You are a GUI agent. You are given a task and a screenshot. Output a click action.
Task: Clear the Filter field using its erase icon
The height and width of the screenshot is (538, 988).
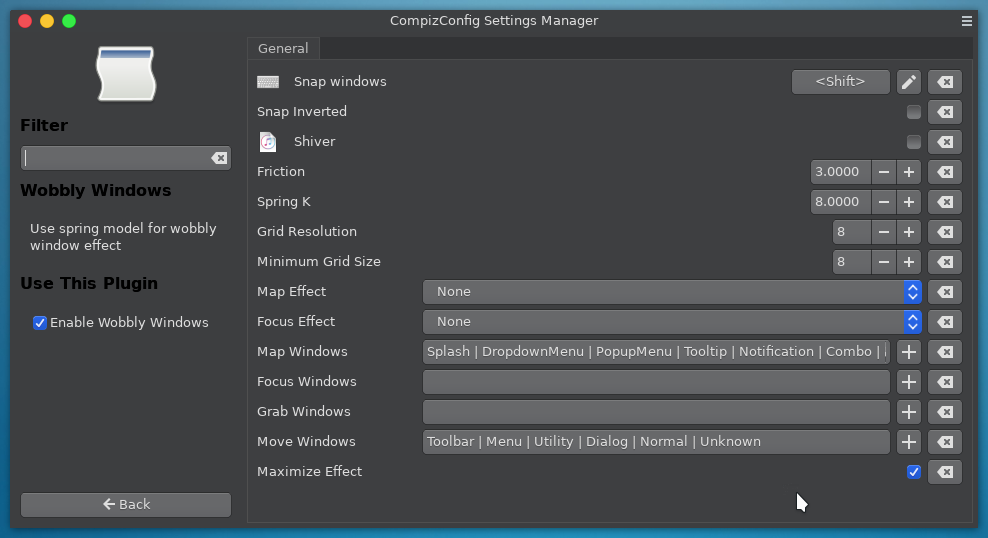(218, 158)
